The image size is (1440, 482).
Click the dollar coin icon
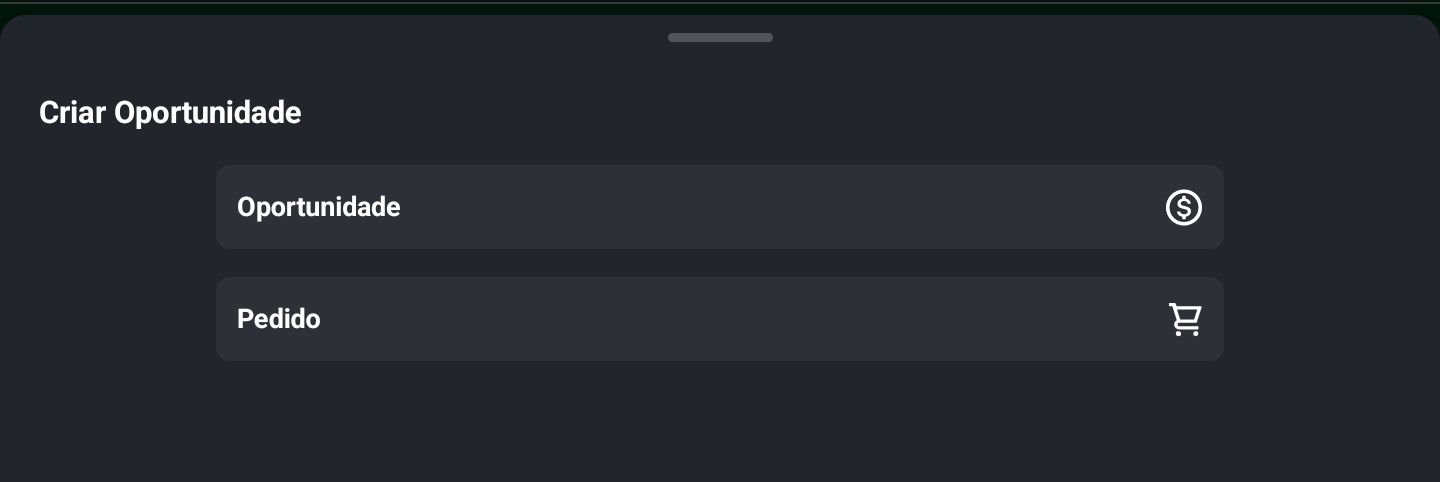[1184, 207]
